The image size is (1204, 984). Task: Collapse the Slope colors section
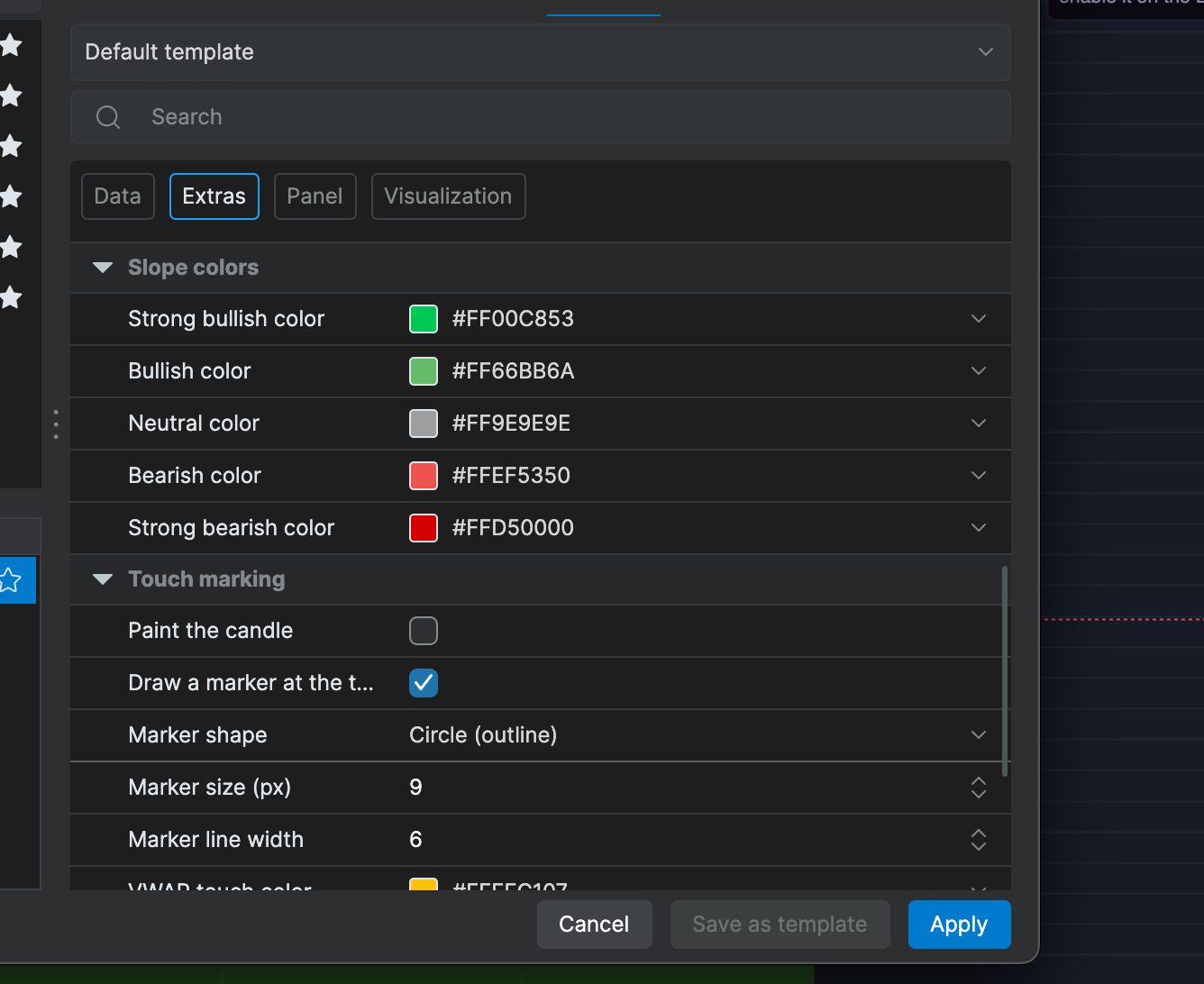103,268
